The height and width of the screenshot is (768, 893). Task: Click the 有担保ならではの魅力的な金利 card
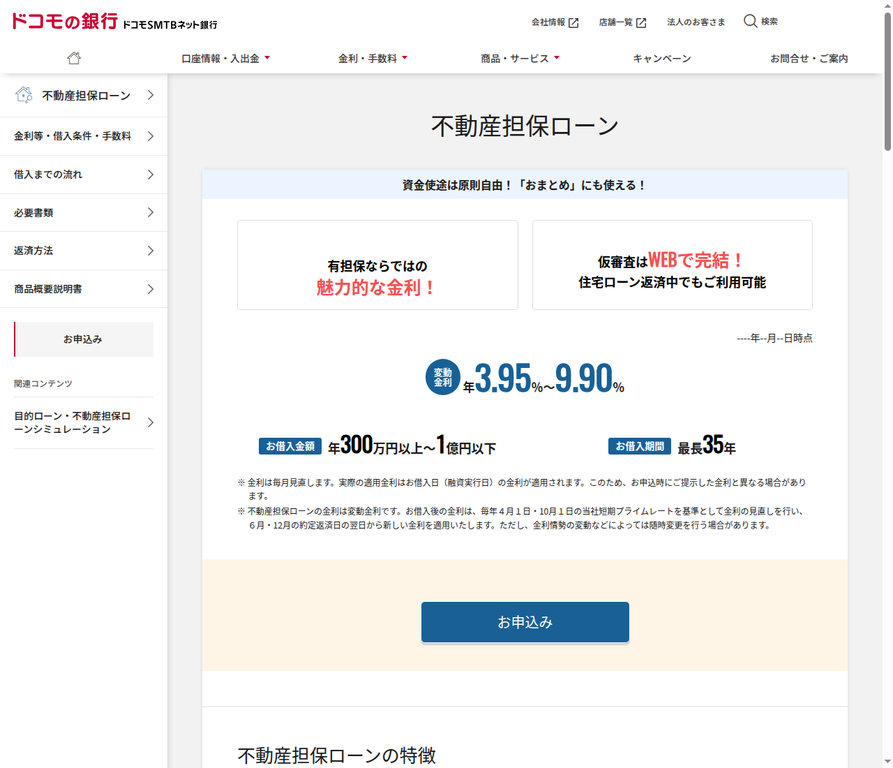(x=378, y=265)
